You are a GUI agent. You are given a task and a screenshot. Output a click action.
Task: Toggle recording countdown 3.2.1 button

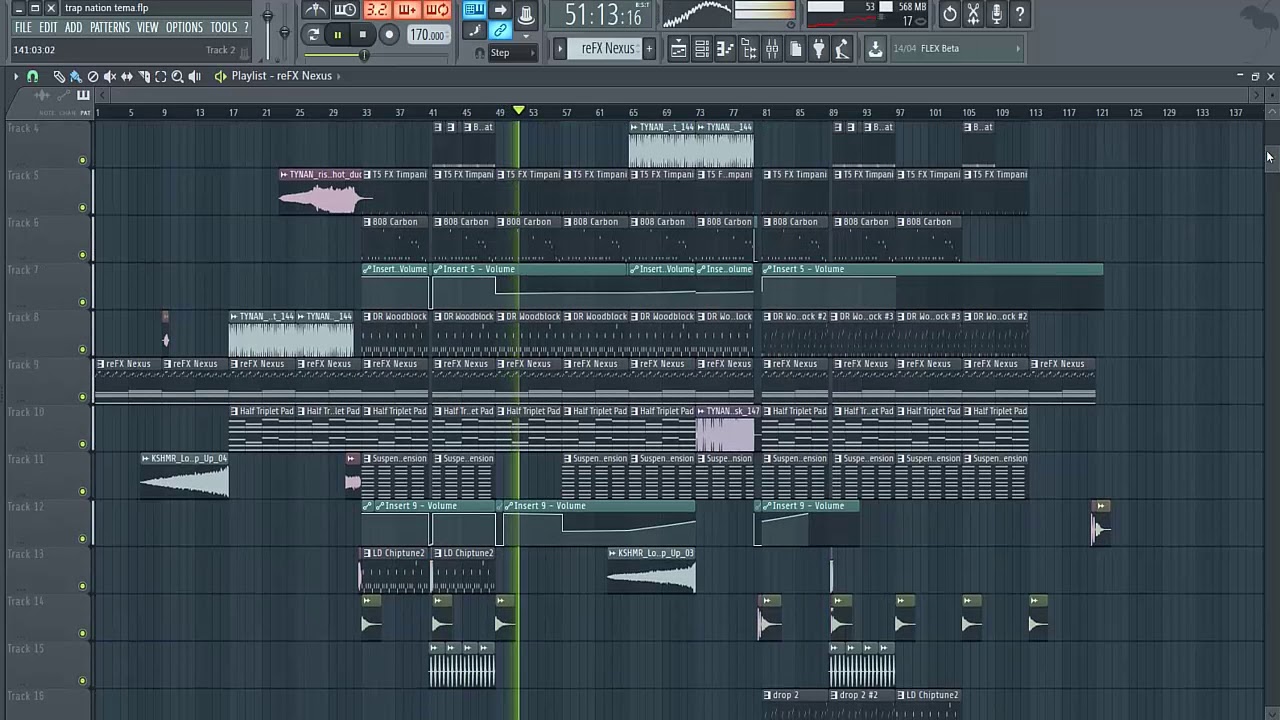click(x=376, y=11)
